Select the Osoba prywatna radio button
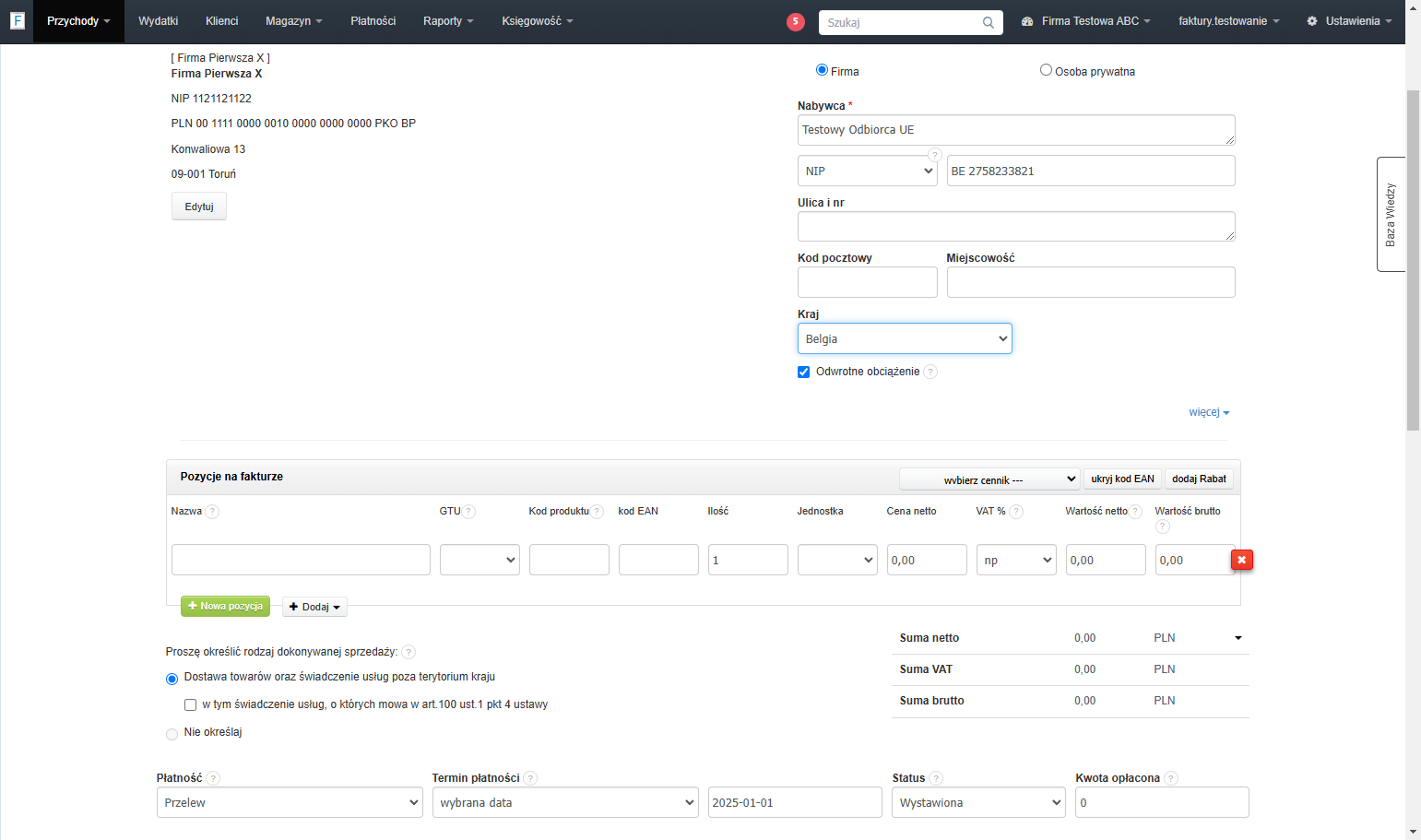 pos(1046,70)
